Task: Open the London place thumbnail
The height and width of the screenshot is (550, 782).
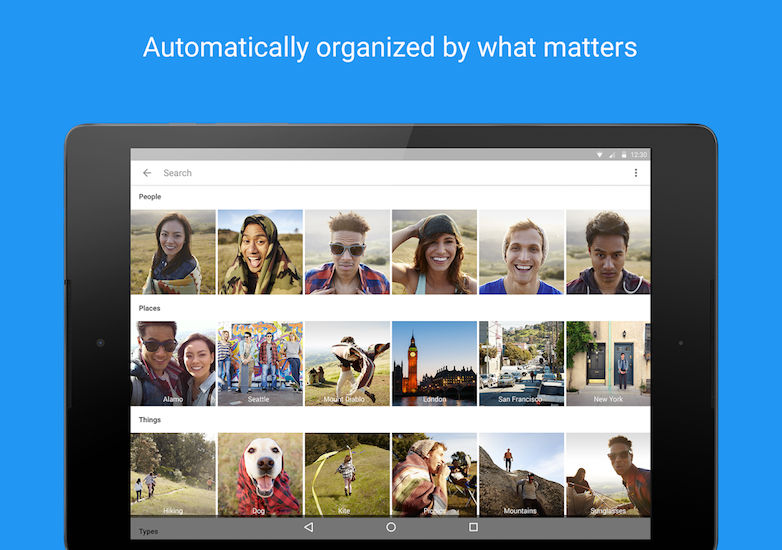Action: (434, 364)
